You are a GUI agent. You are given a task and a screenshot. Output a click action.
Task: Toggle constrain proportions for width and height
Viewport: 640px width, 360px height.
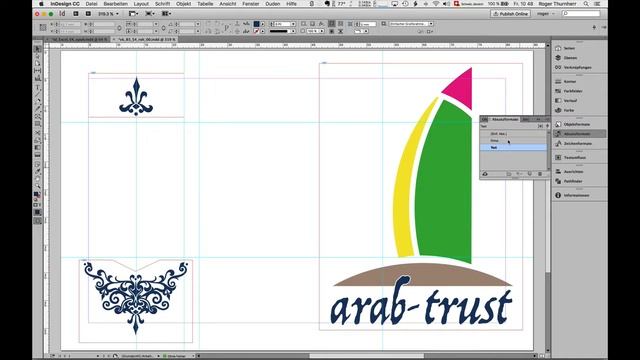click(x=119, y=28)
